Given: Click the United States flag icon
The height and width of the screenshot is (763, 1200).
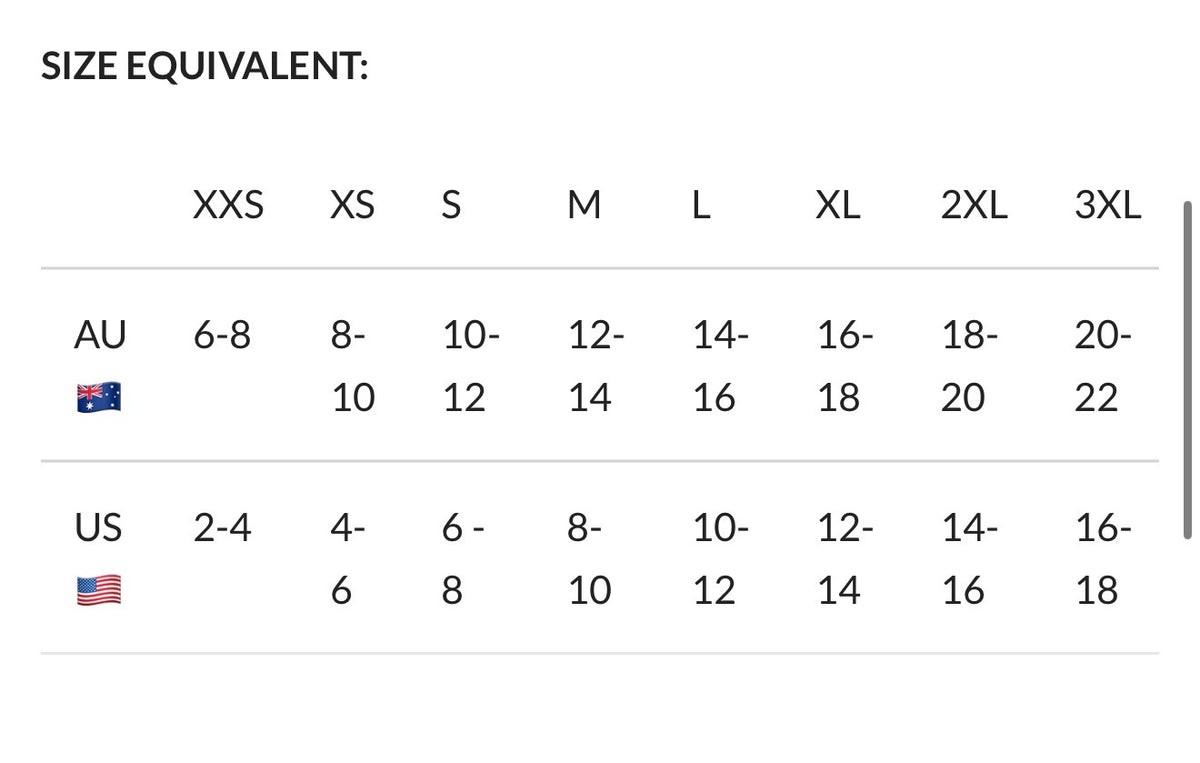Looking at the screenshot, I should pos(99,590).
